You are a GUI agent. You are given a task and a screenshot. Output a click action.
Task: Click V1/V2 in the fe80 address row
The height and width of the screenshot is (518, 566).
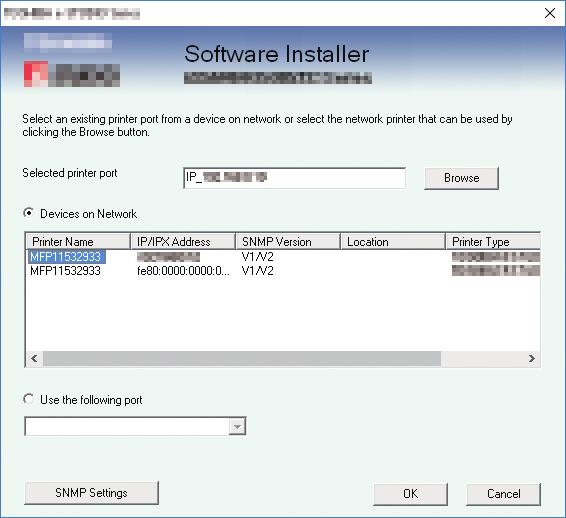pos(257,271)
